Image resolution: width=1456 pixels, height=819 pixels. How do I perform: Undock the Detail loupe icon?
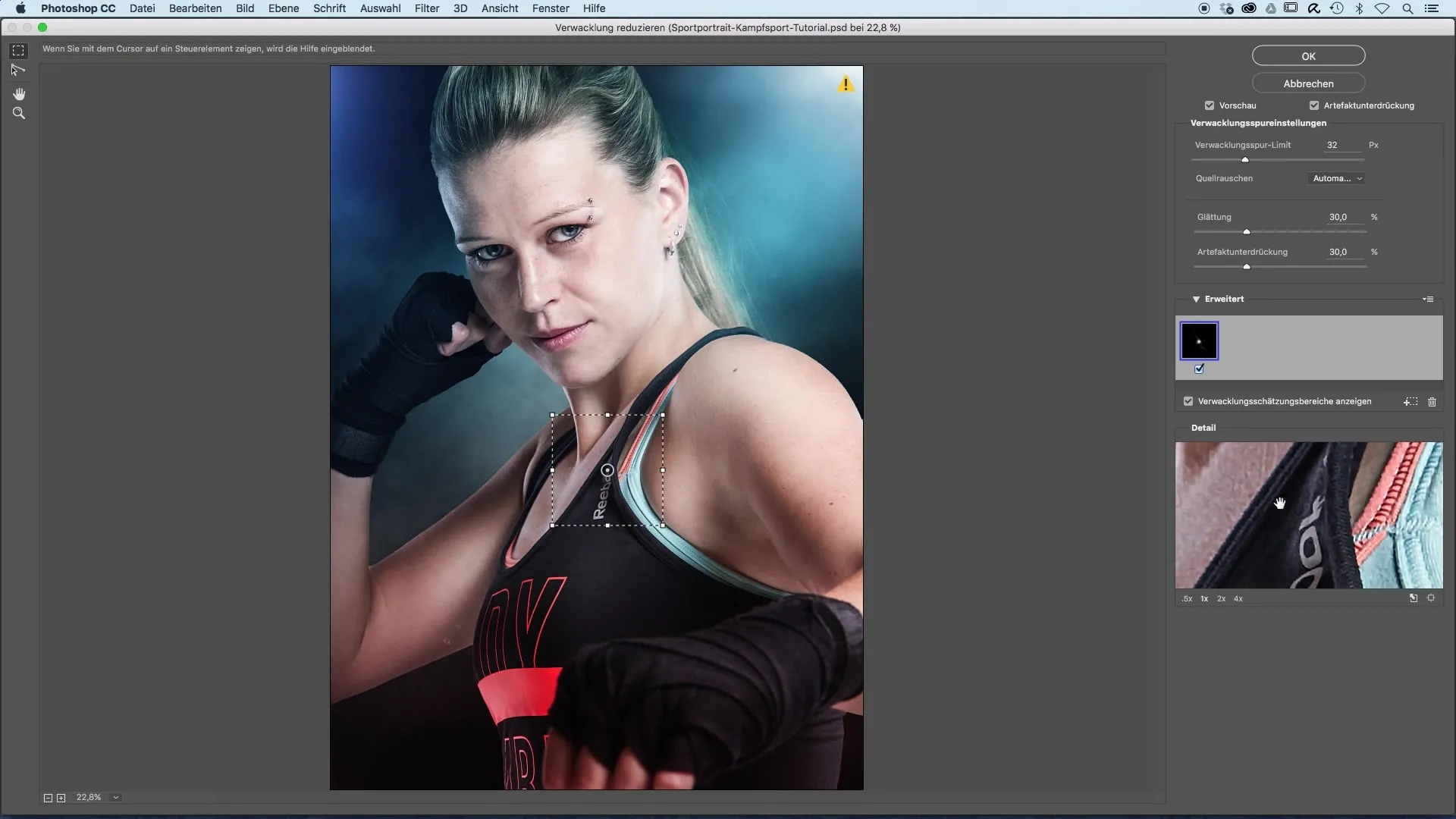1414,598
